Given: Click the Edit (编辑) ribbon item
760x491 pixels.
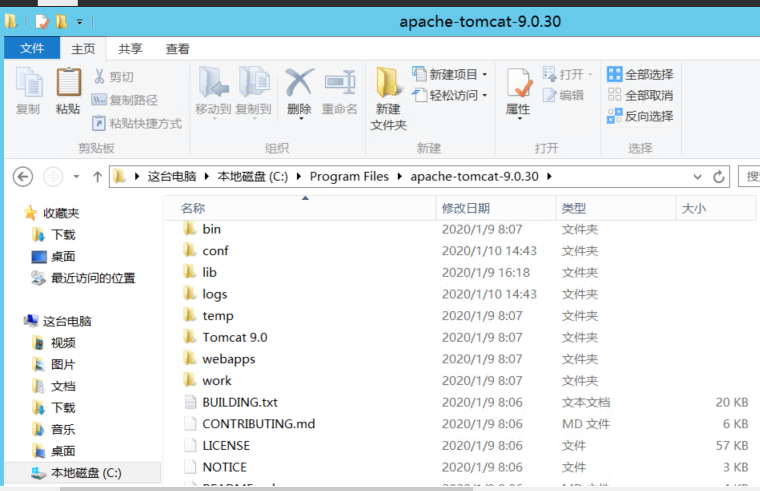Looking at the screenshot, I should (563, 95).
